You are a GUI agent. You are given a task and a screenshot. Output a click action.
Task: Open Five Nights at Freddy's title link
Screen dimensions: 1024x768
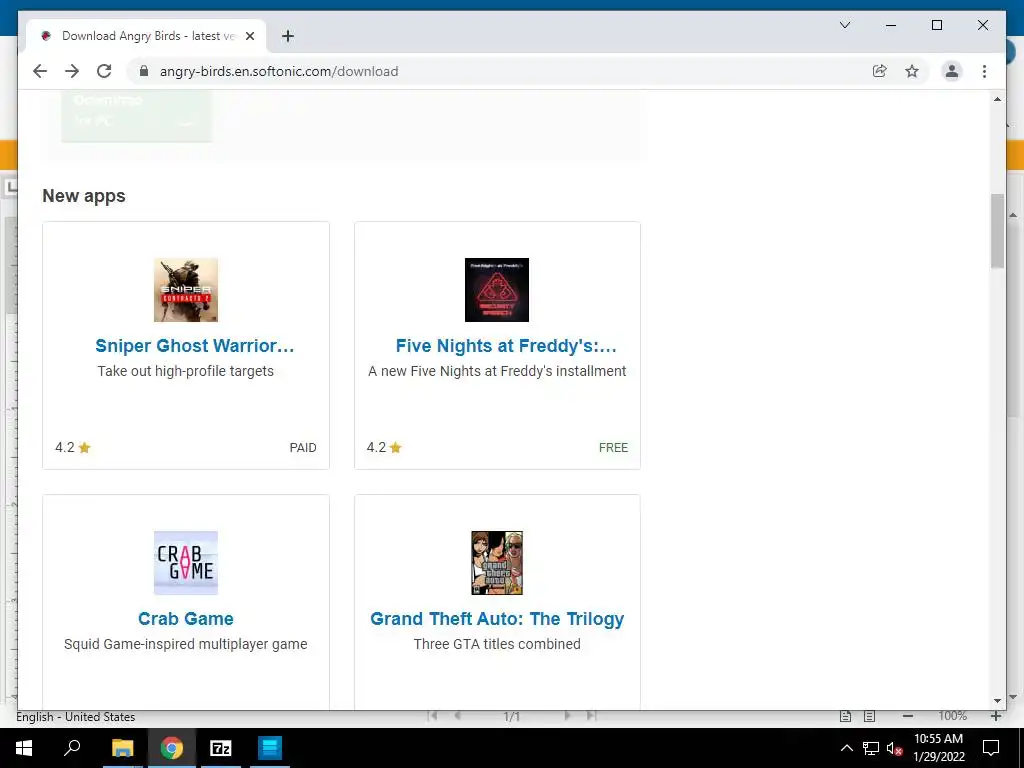click(506, 345)
